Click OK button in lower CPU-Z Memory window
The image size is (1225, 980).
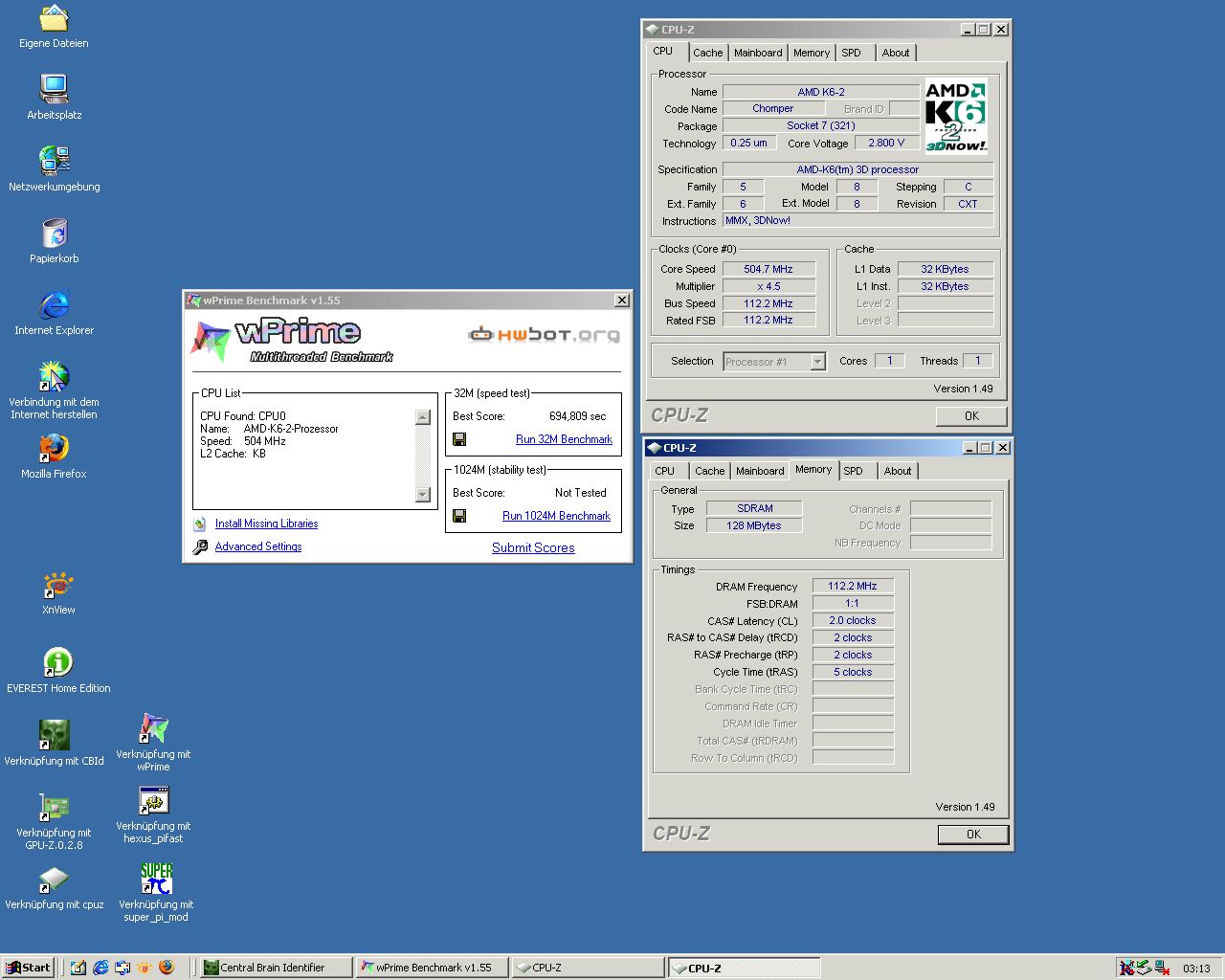(973, 834)
